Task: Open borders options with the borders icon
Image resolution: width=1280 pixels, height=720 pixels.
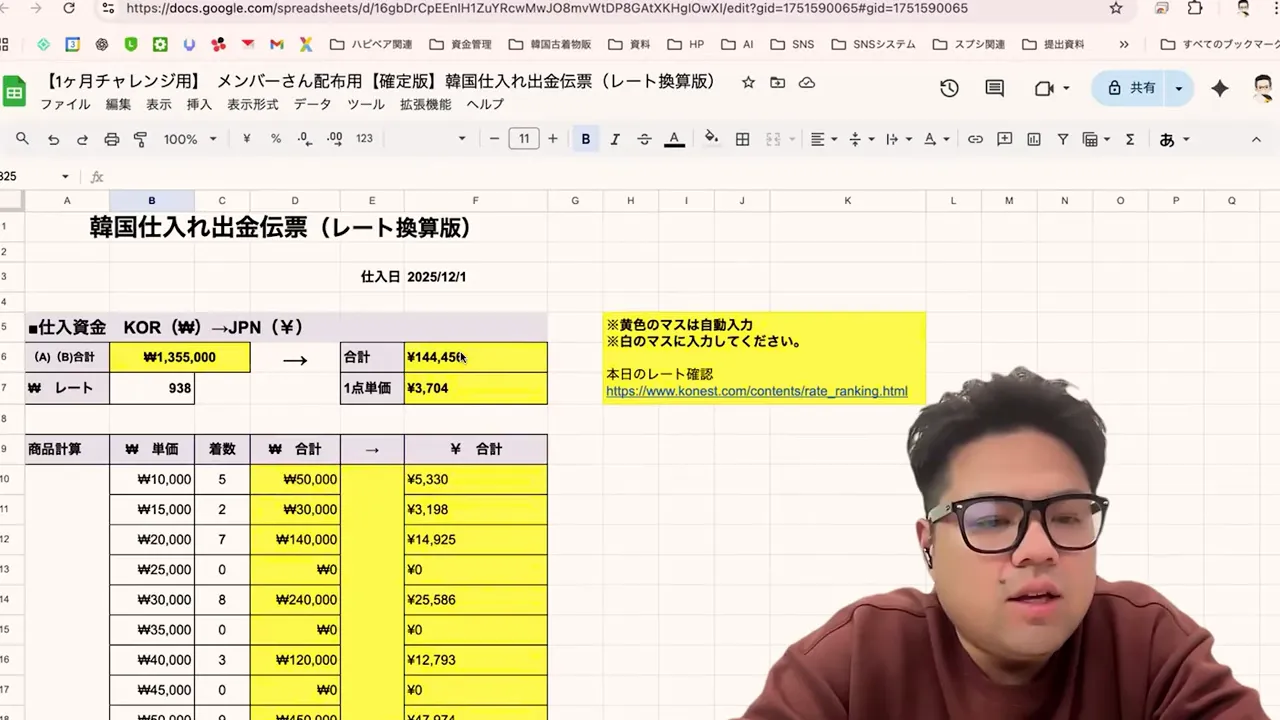Action: 742,138
